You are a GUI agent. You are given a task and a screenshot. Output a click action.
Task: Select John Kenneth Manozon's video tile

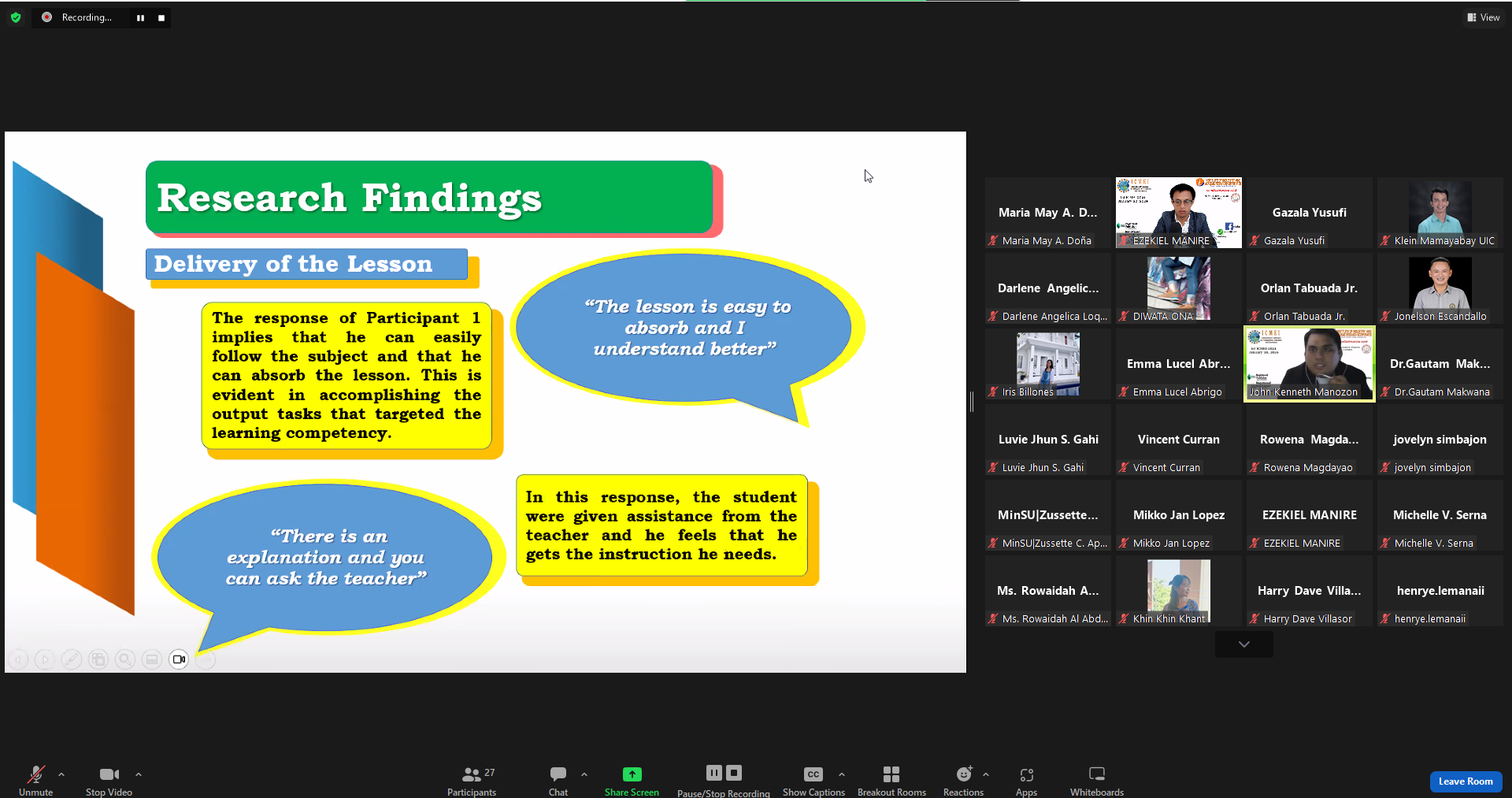click(x=1309, y=363)
